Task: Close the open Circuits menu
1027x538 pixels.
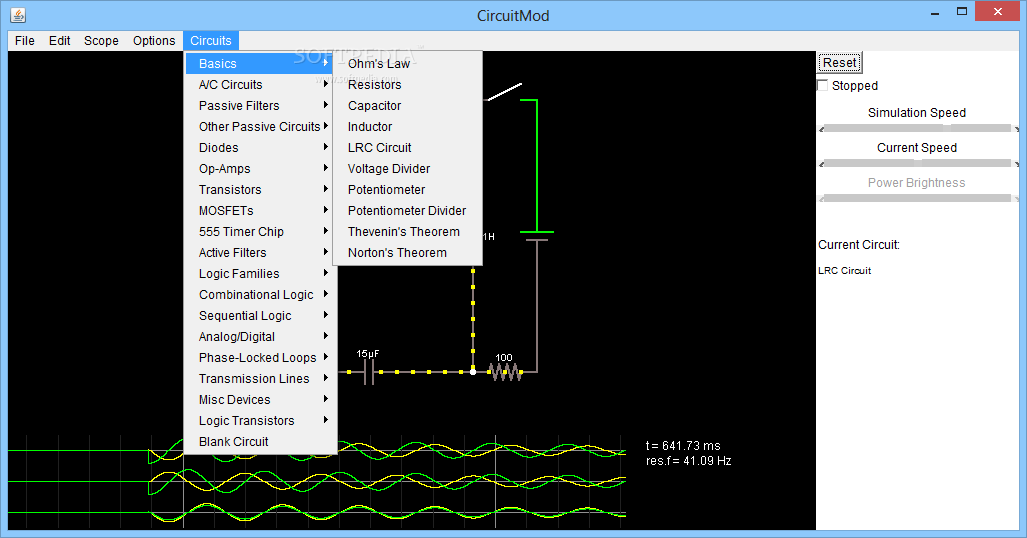Action: click(x=211, y=41)
